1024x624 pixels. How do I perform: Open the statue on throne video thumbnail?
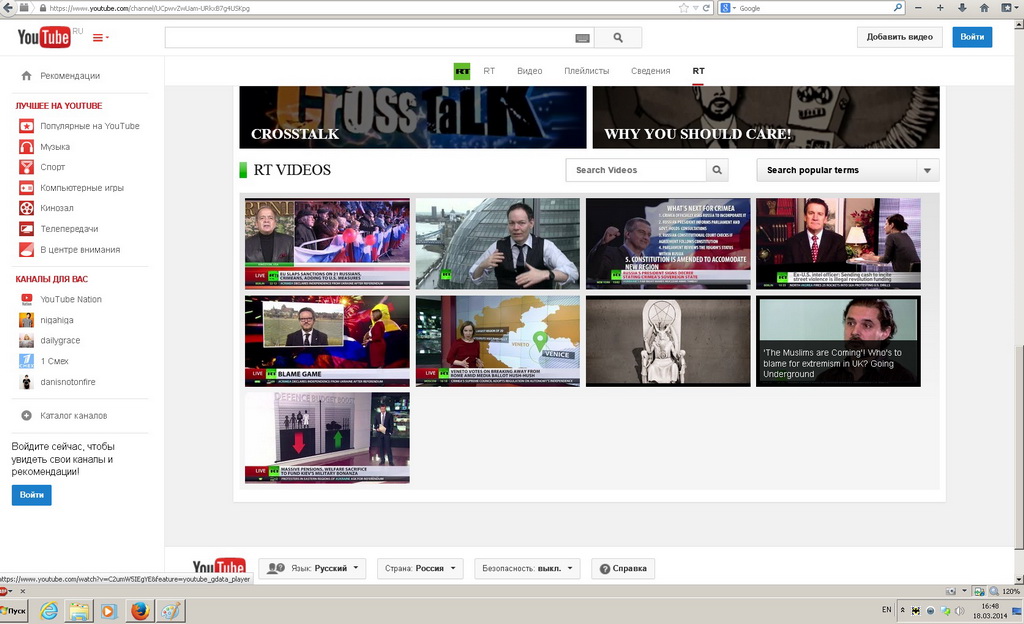[668, 341]
